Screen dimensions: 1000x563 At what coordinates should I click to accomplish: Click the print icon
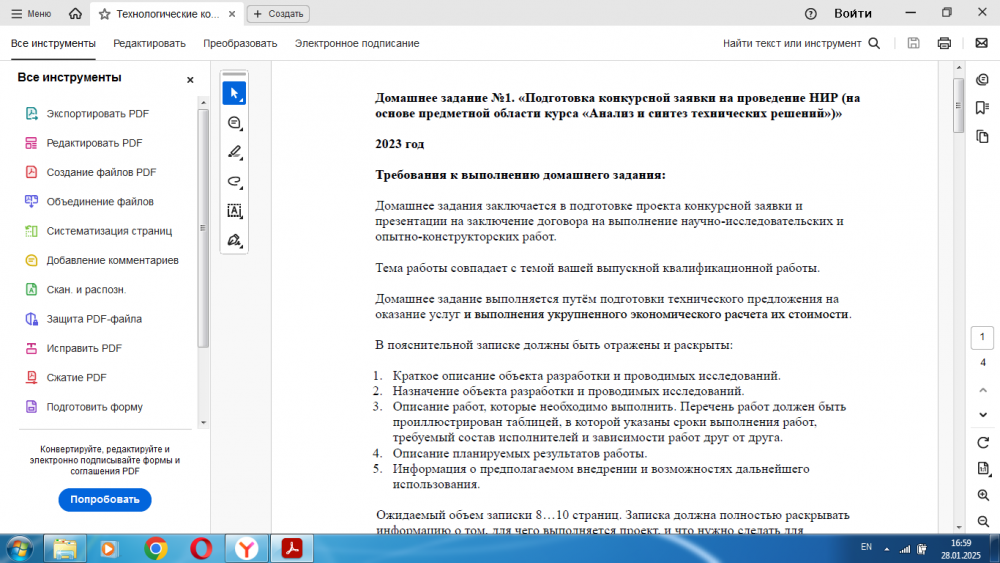(944, 43)
